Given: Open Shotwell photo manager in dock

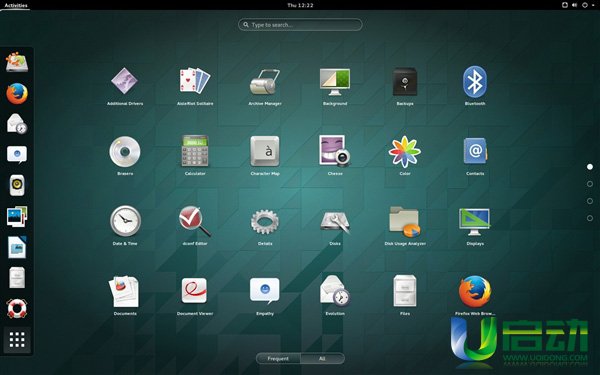Looking at the screenshot, I should coord(17,216).
